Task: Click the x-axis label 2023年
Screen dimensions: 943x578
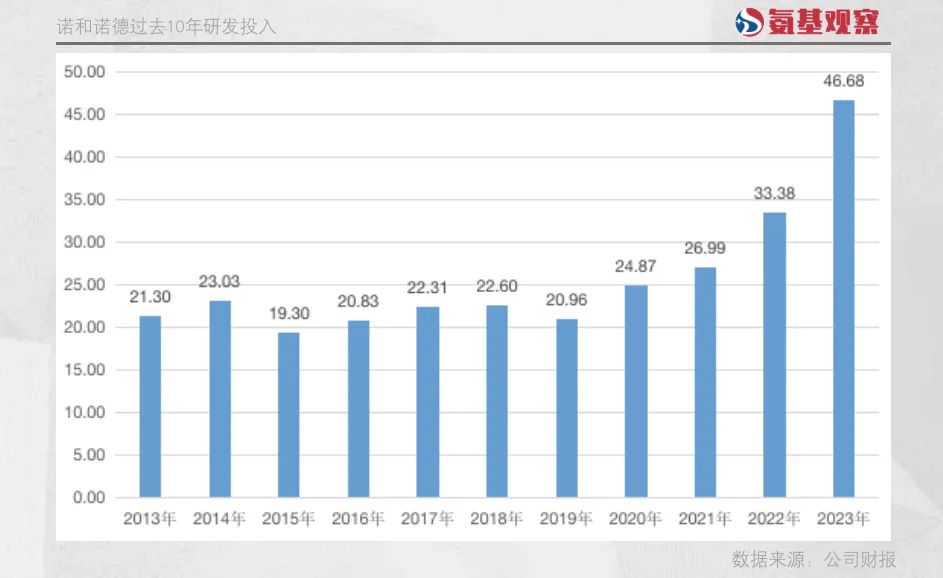Action: pos(844,518)
